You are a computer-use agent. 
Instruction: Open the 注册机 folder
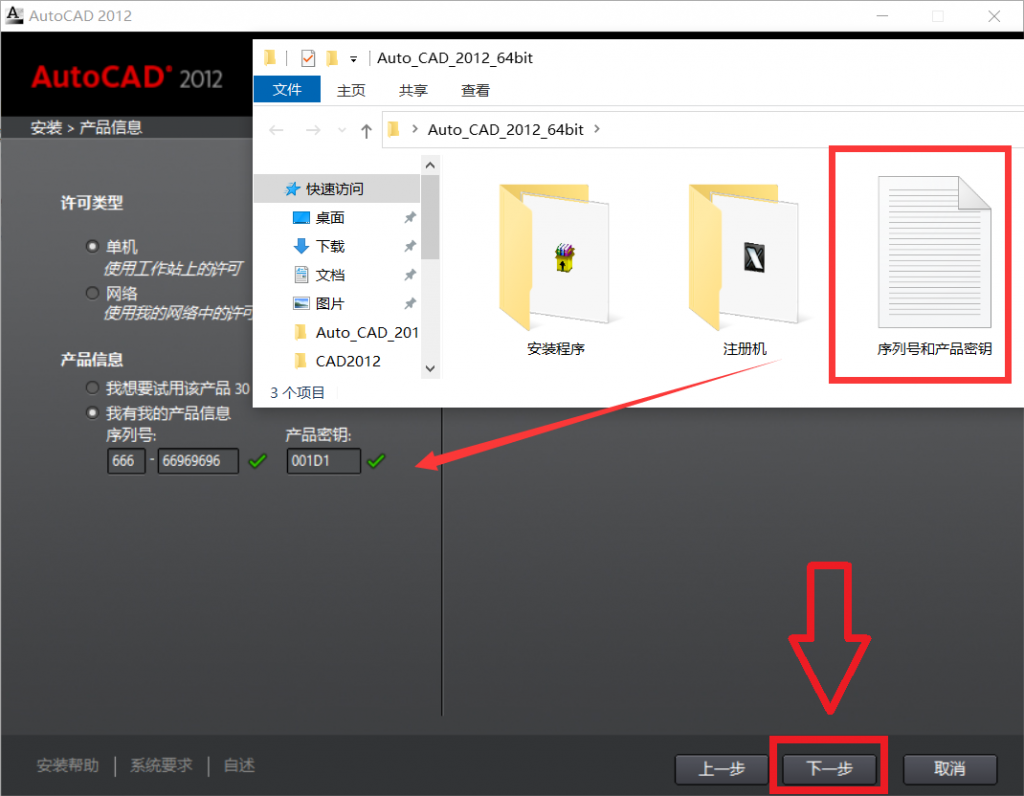click(744, 268)
